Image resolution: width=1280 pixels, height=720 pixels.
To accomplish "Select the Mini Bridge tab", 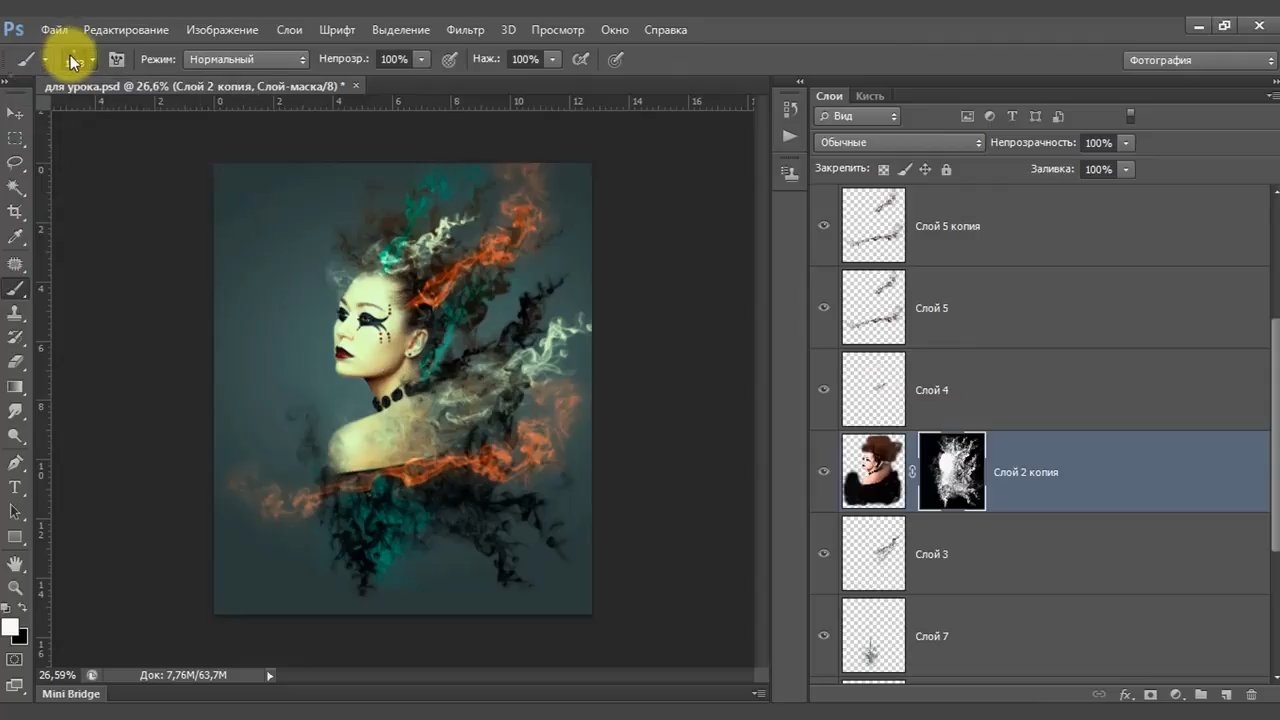I will [70, 694].
